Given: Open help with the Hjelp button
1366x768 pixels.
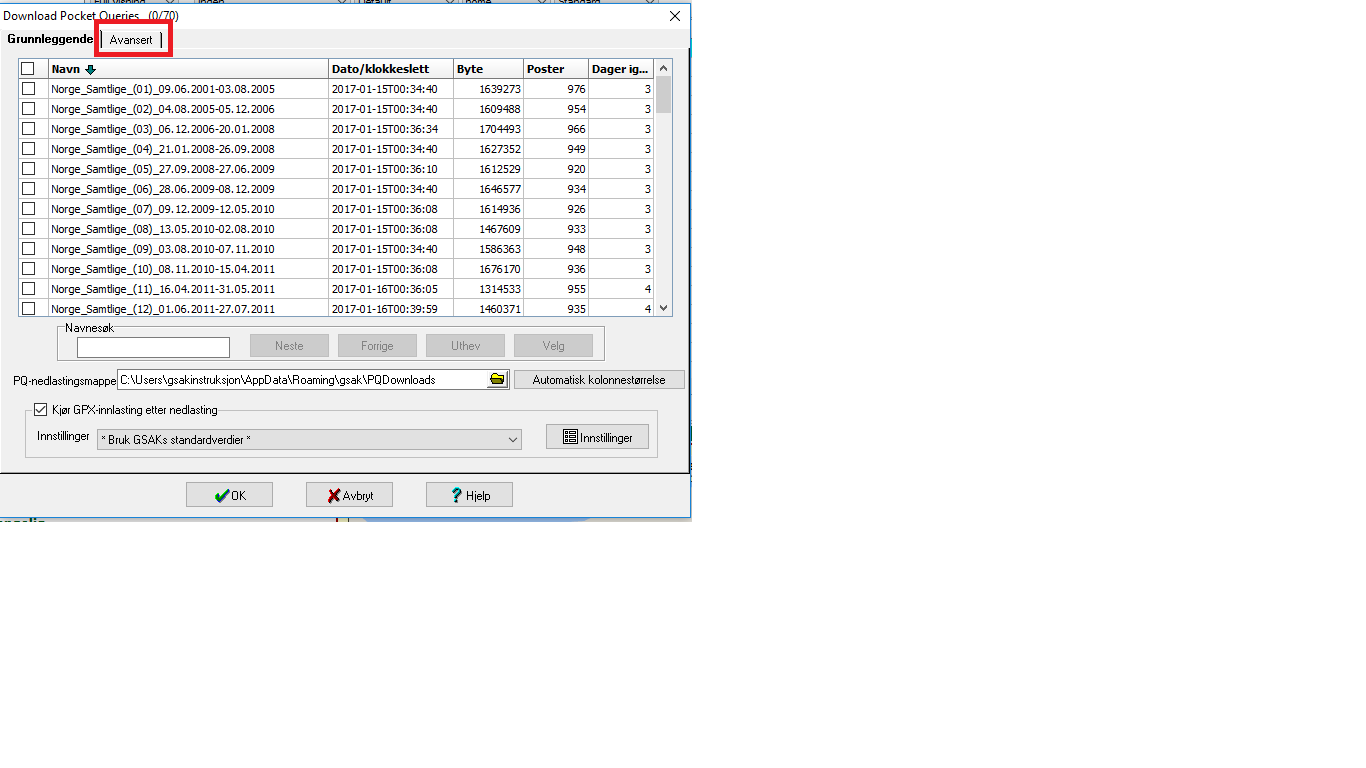Looking at the screenshot, I should 469,495.
